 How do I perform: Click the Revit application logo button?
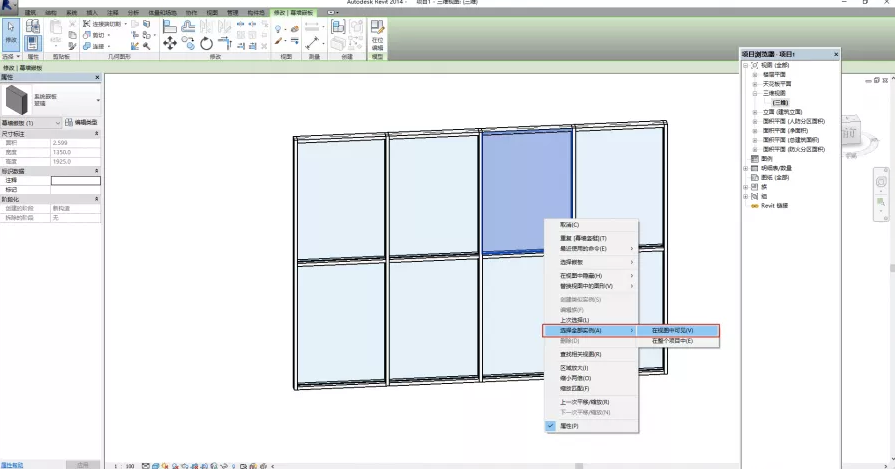pos(9,6)
